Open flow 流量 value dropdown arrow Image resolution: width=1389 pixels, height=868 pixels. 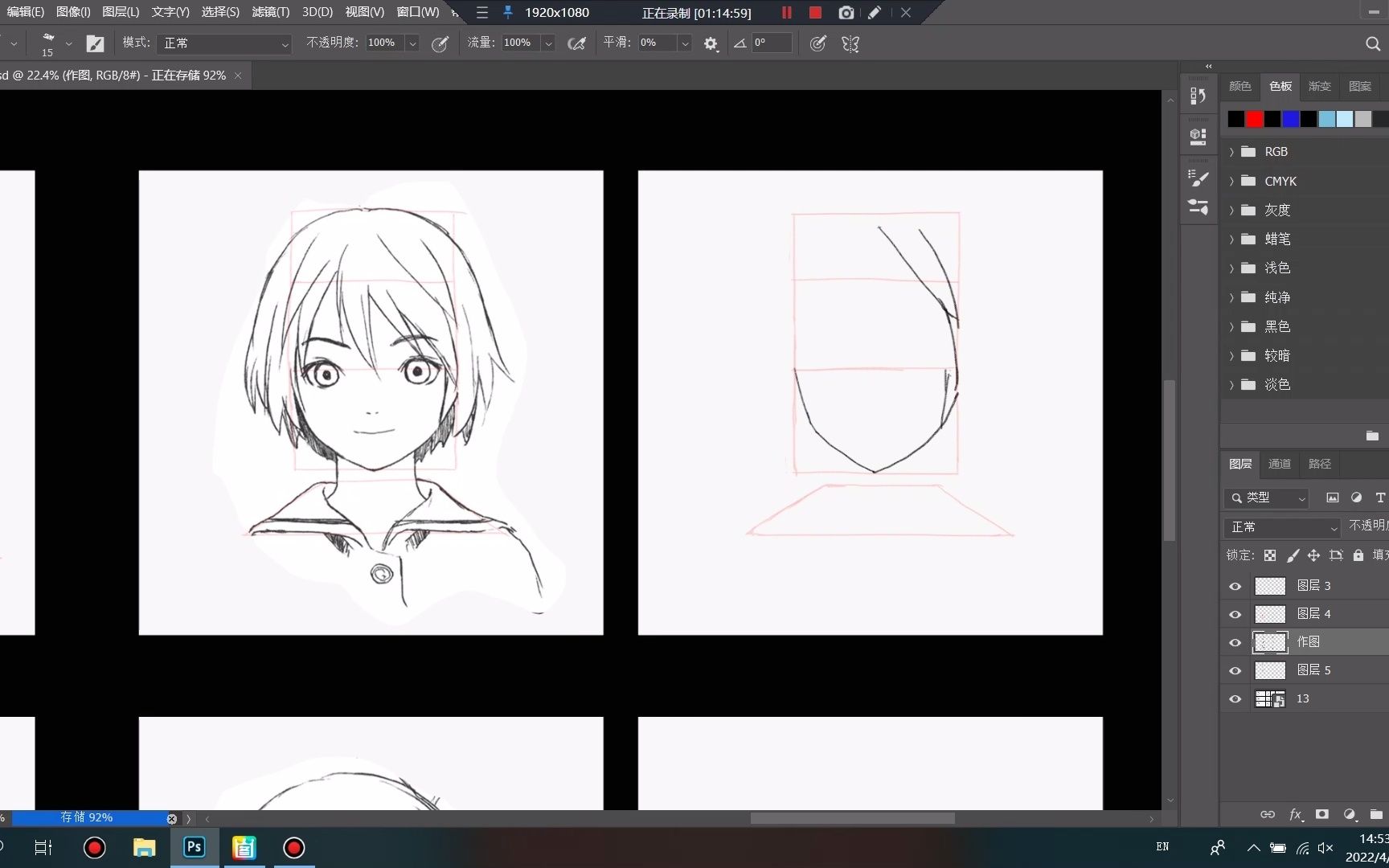click(548, 43)
